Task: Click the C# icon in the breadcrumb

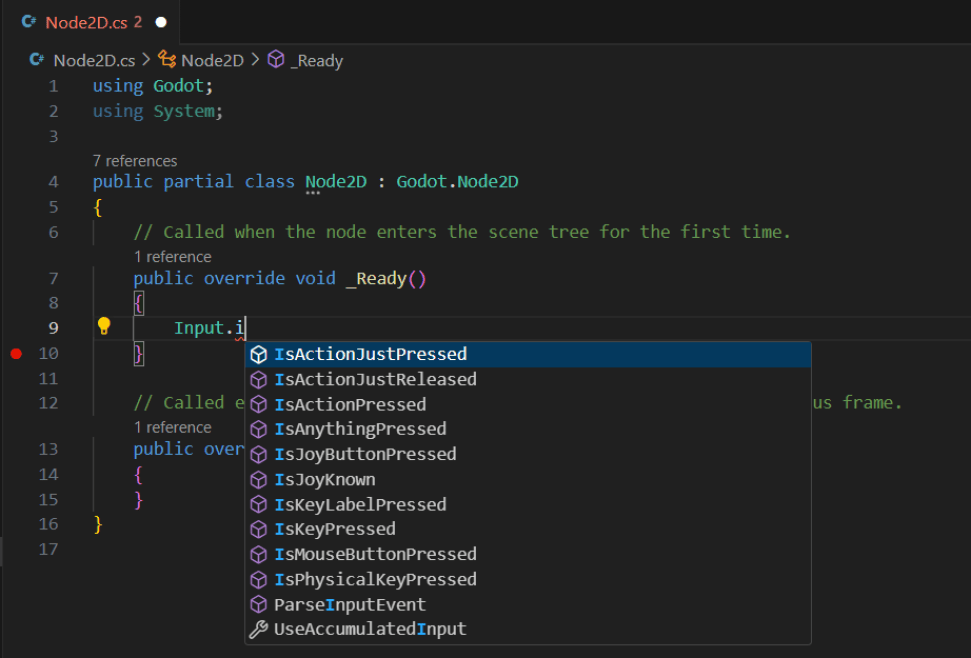Action: (37, 59)
